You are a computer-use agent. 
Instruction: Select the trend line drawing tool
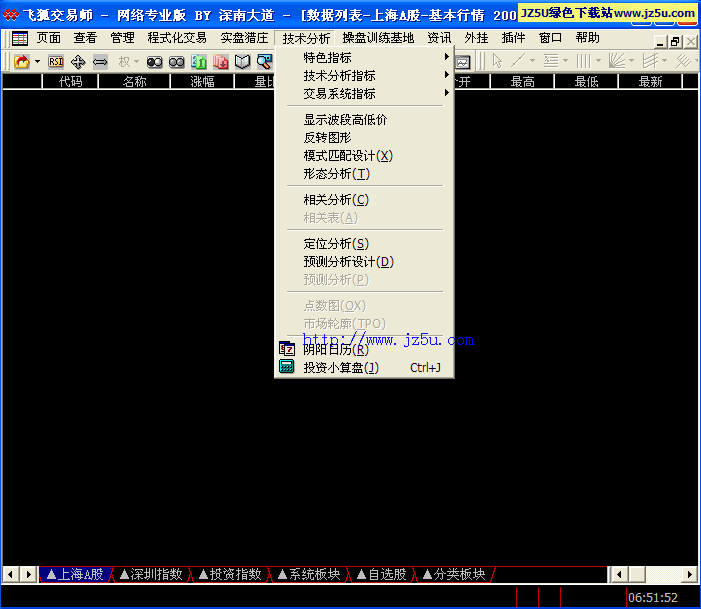[518, 61]
